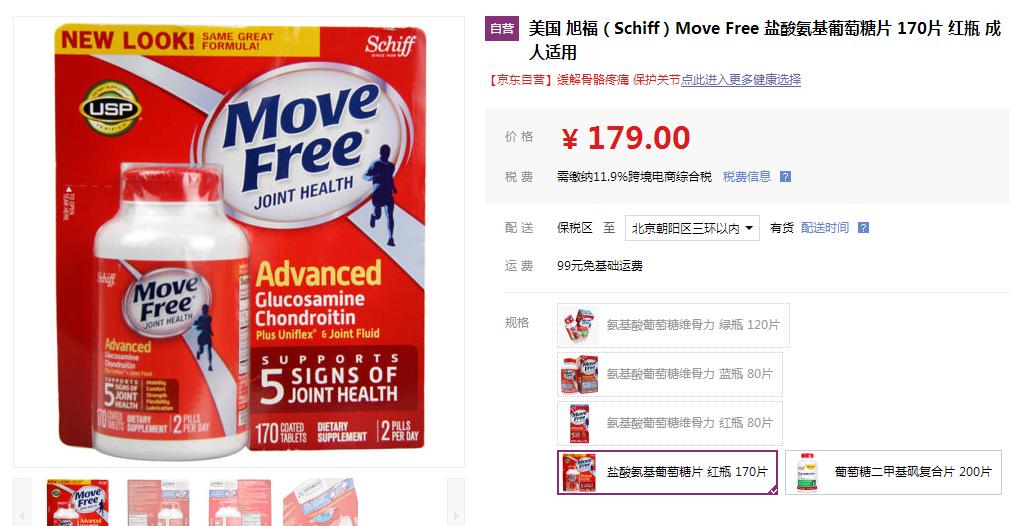
Task: Click the blue bottle 80片 option image
Action: pyautogui.click(x=578, y=374)
